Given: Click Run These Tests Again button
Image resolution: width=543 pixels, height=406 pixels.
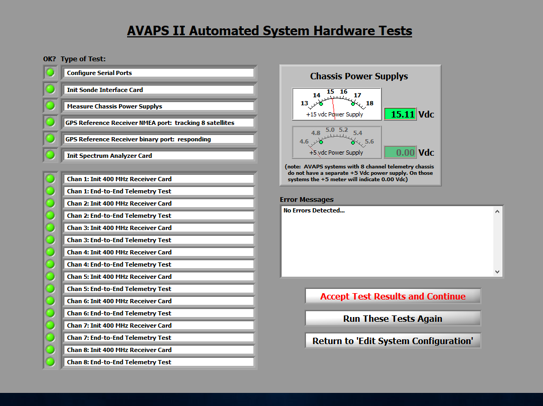Looking at the screenshot, I should (x=393, y=318).
